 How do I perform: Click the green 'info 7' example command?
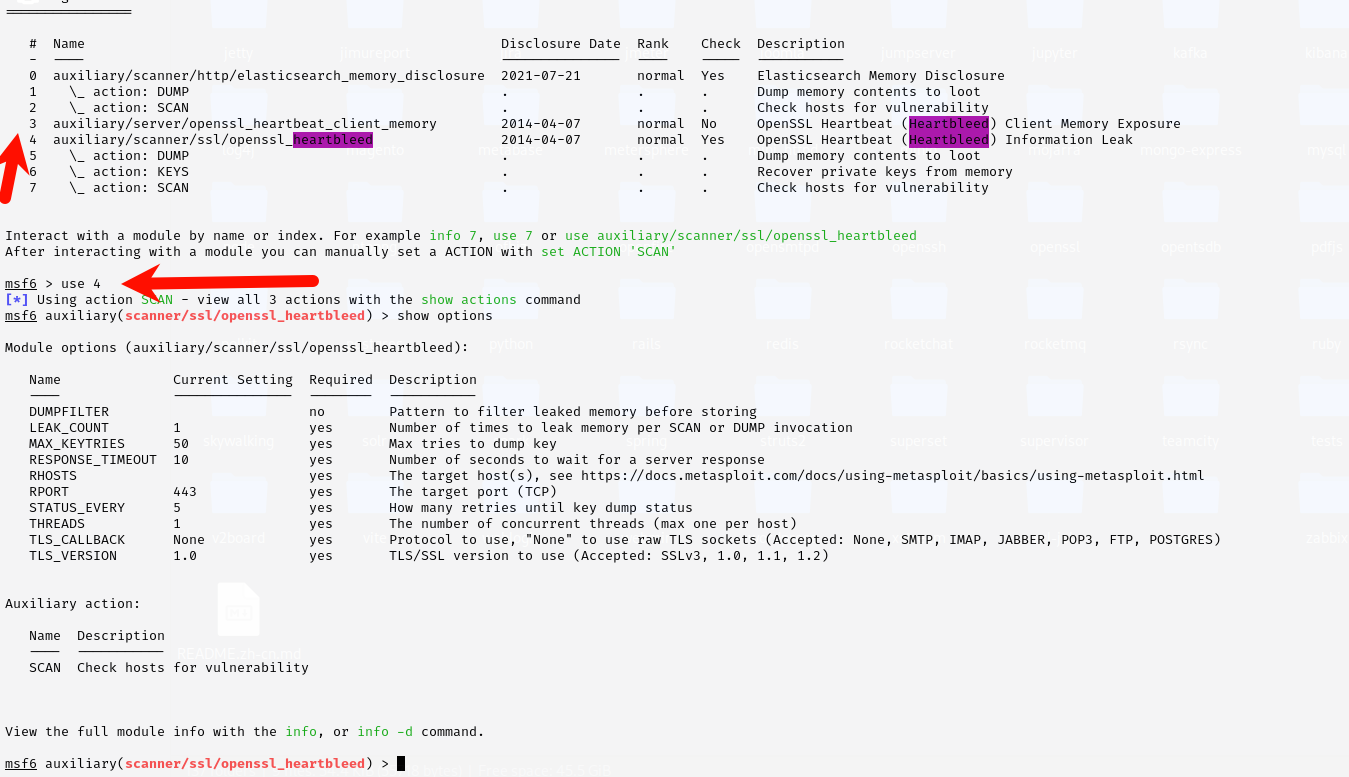pos(453,236)
